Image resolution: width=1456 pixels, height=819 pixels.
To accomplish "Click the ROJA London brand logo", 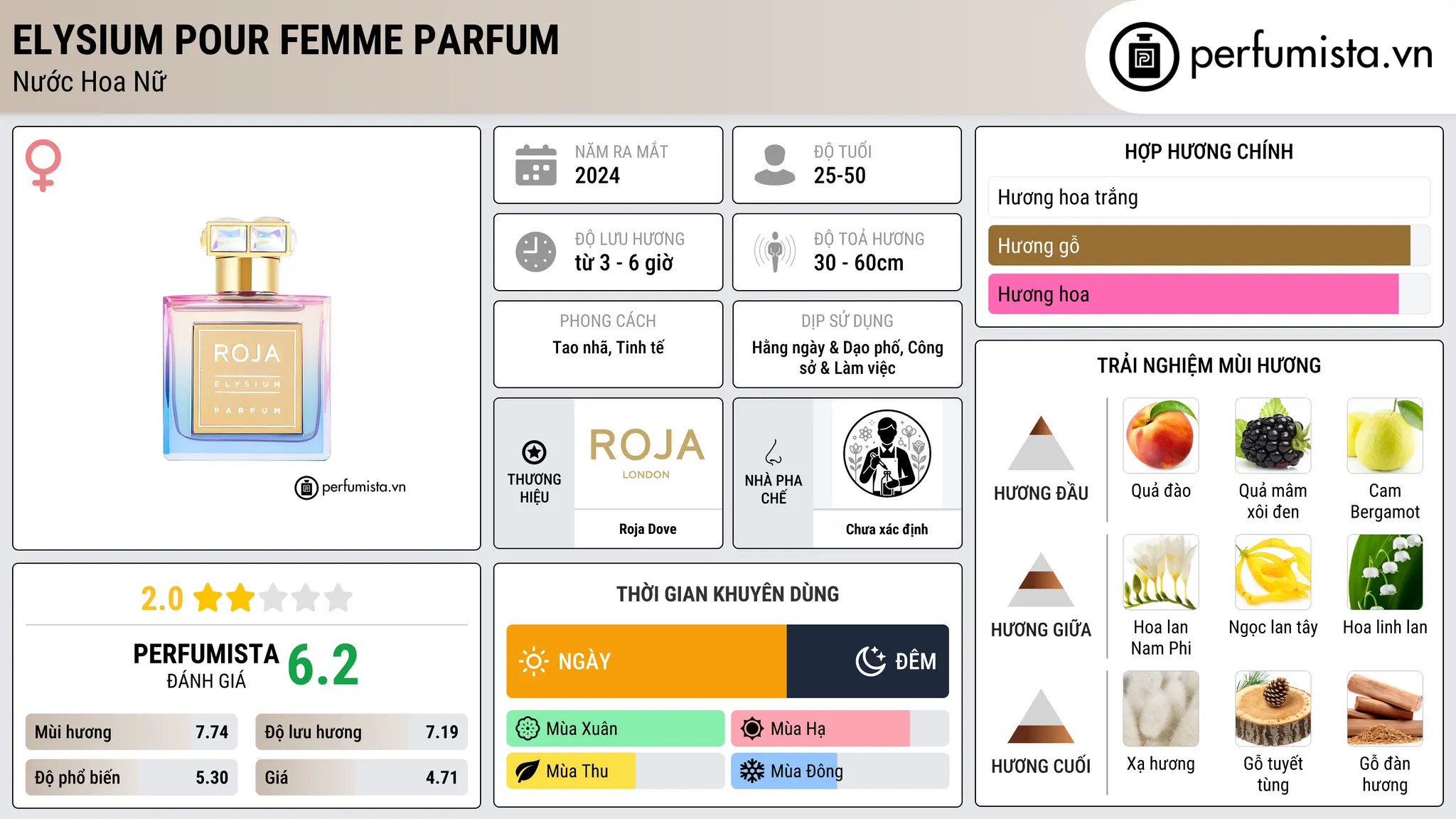I will [647, 454].
